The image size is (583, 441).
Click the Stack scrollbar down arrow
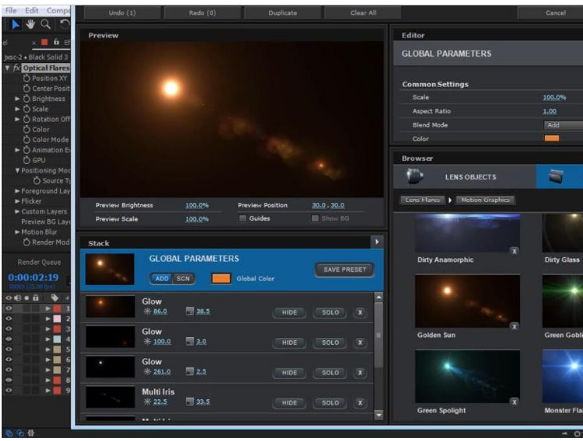coord(379,415)
